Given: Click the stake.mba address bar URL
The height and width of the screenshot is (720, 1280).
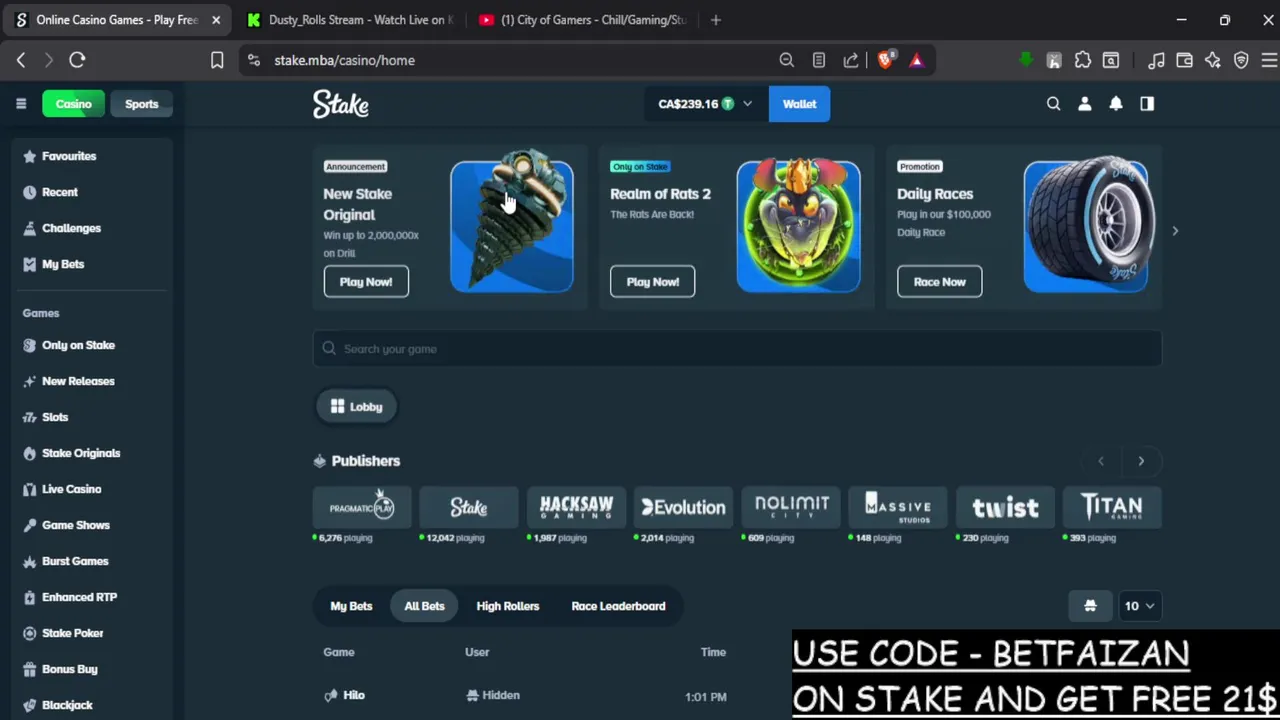Looking at the screenshot, I should pos(344,60).
